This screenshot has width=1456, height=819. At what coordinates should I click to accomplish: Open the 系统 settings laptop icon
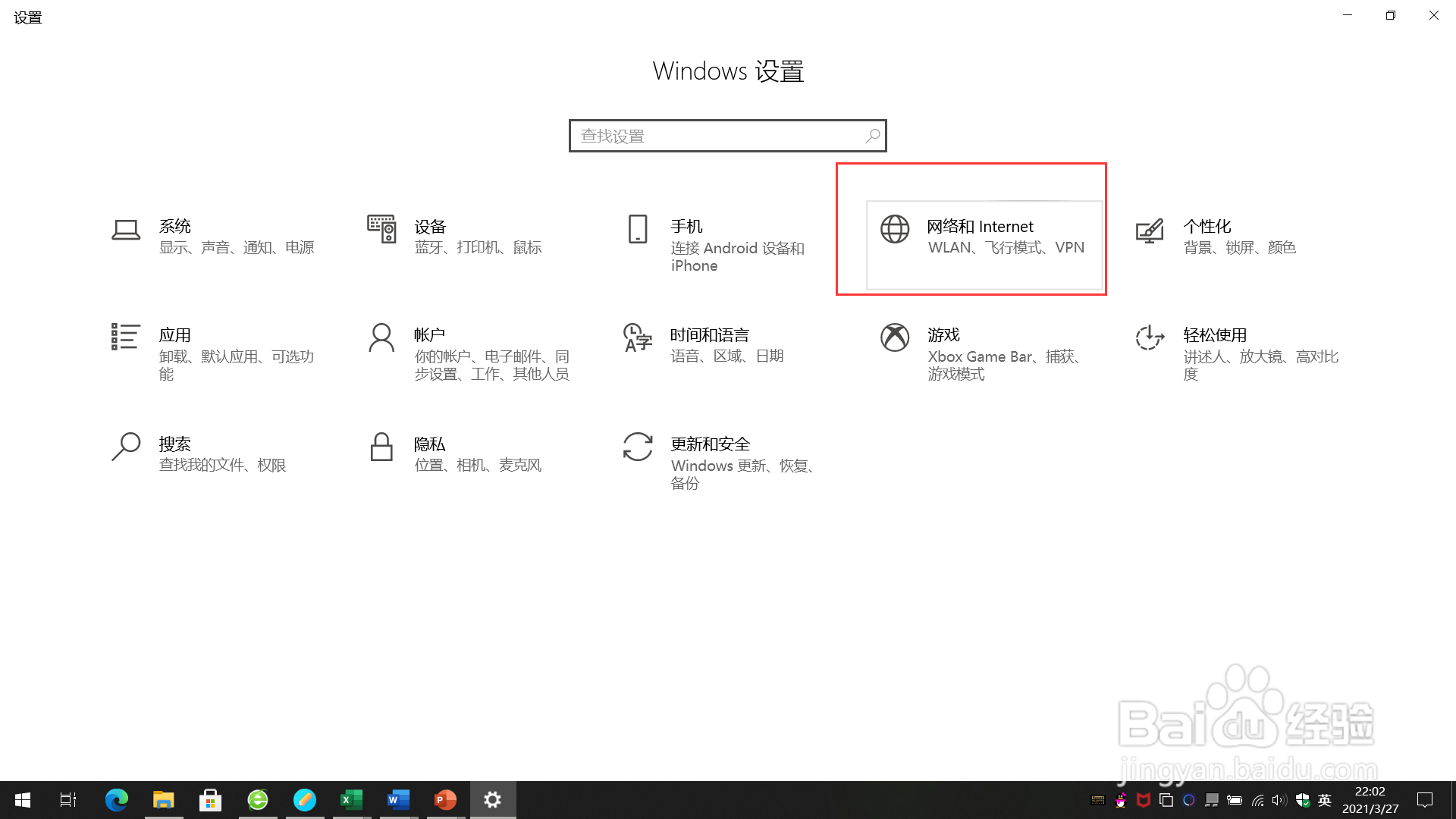tap(126, 230)
